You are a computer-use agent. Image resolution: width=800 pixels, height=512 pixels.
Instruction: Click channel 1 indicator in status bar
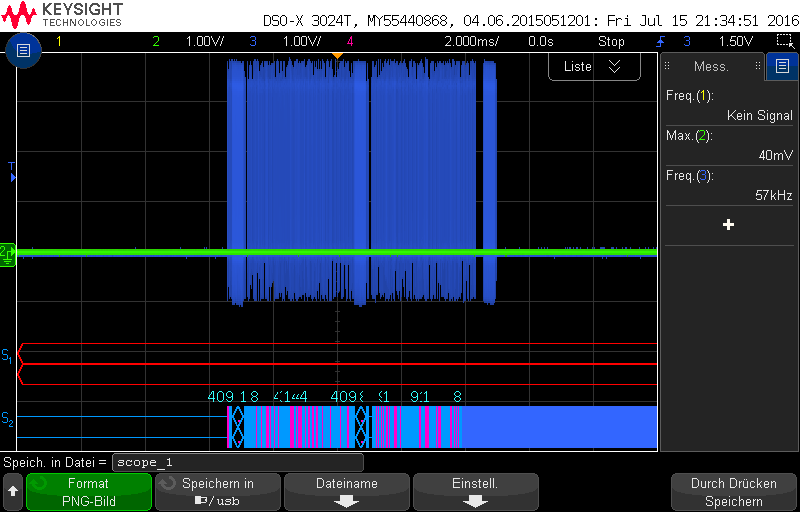[x=59, y=41]
